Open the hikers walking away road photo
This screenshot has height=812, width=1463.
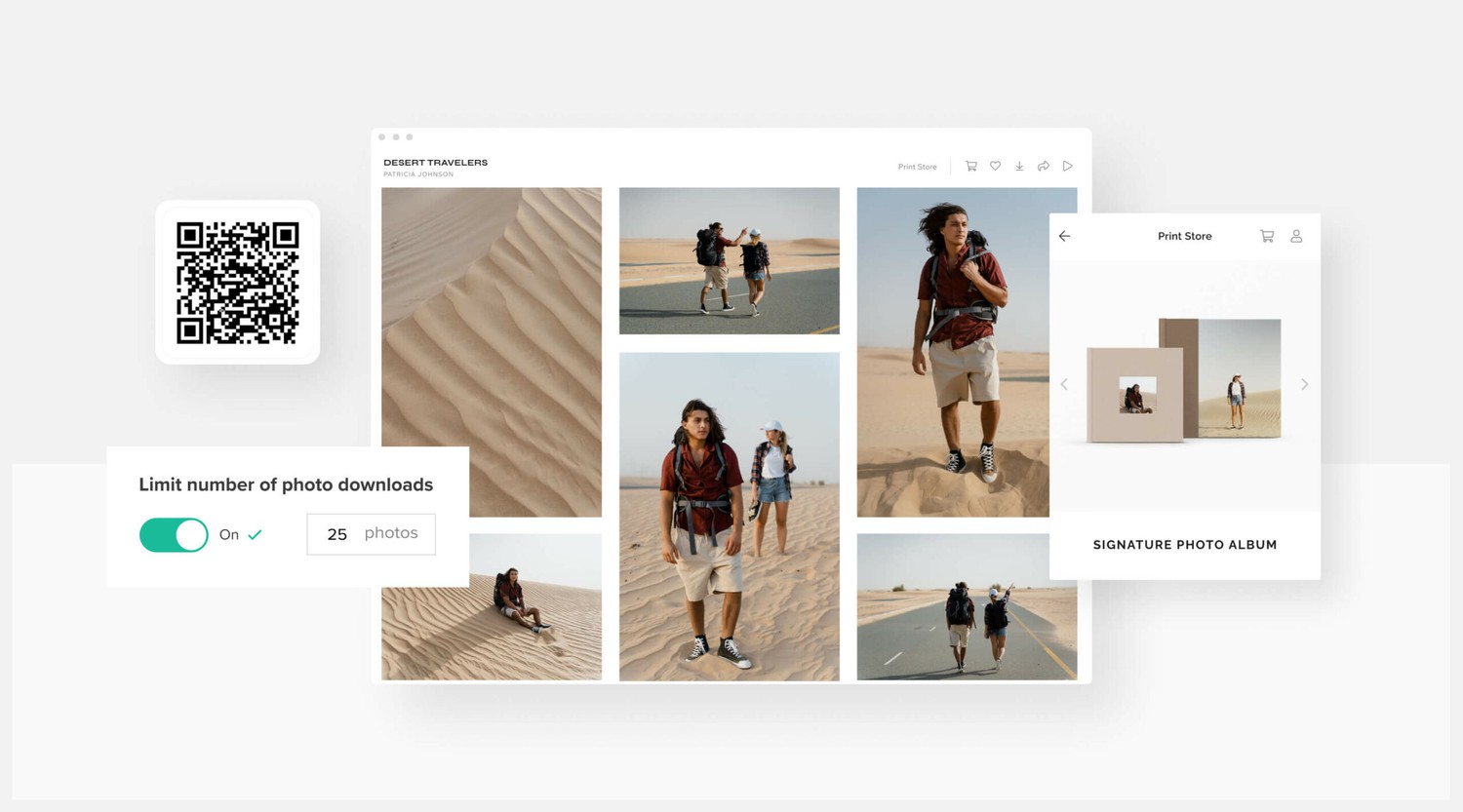click(x=966, y=606)
